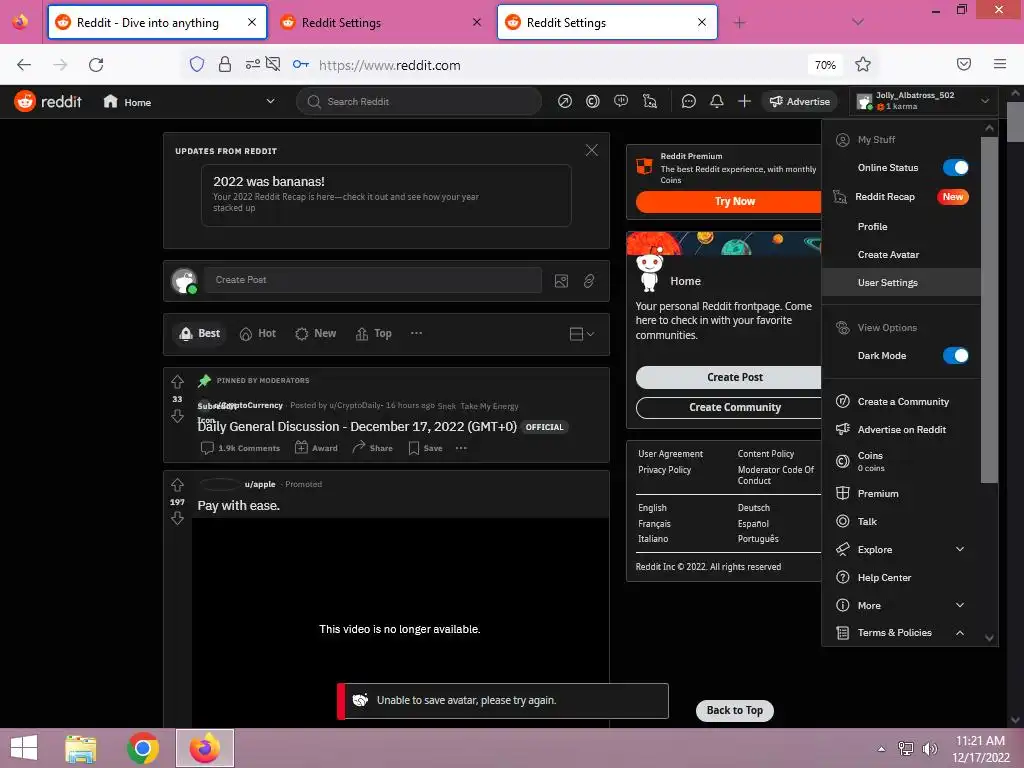Save the Daily General Discussion post

(x=425, y=448)
